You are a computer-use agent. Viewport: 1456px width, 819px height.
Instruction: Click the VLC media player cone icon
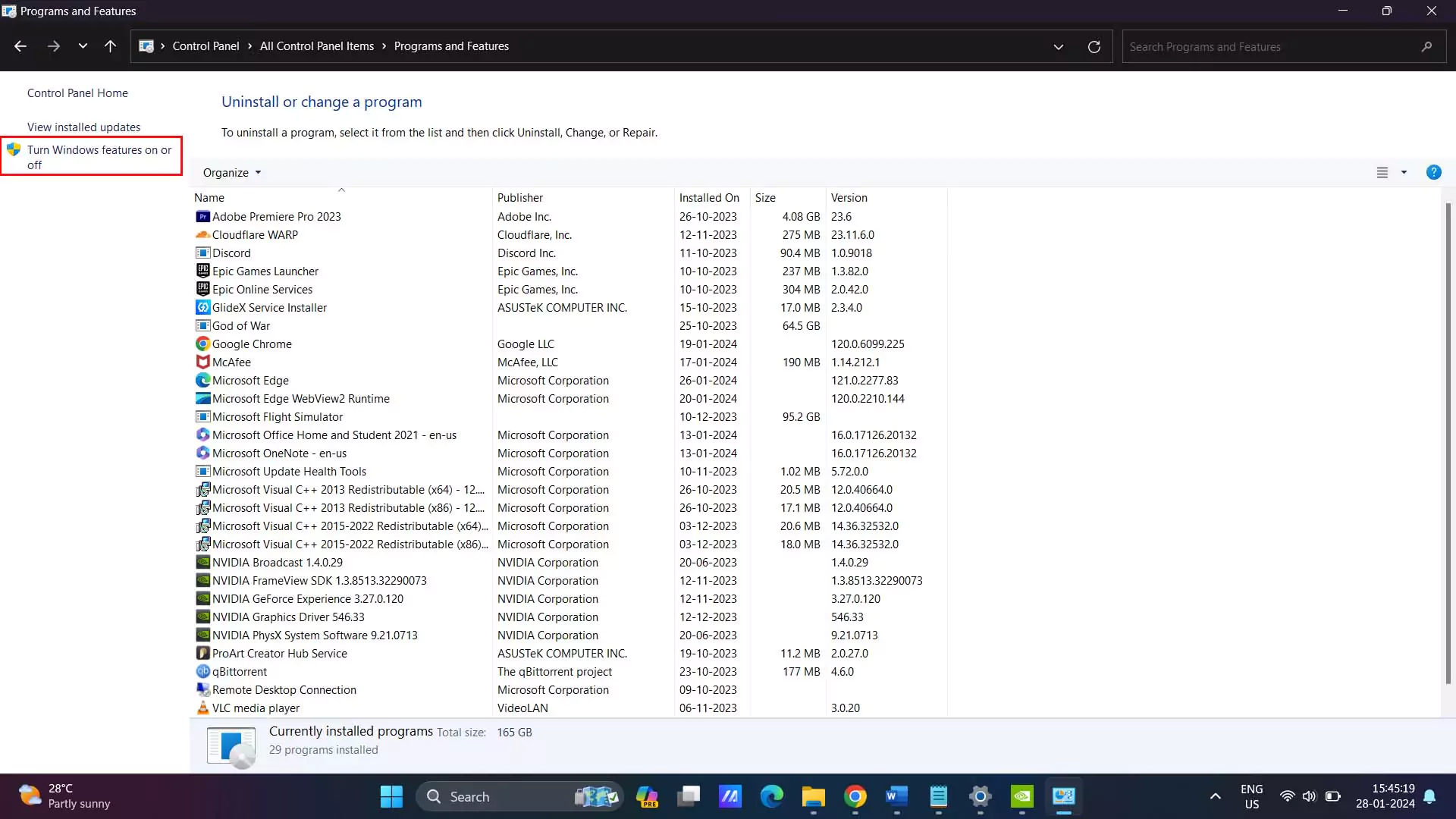[202, 708]
